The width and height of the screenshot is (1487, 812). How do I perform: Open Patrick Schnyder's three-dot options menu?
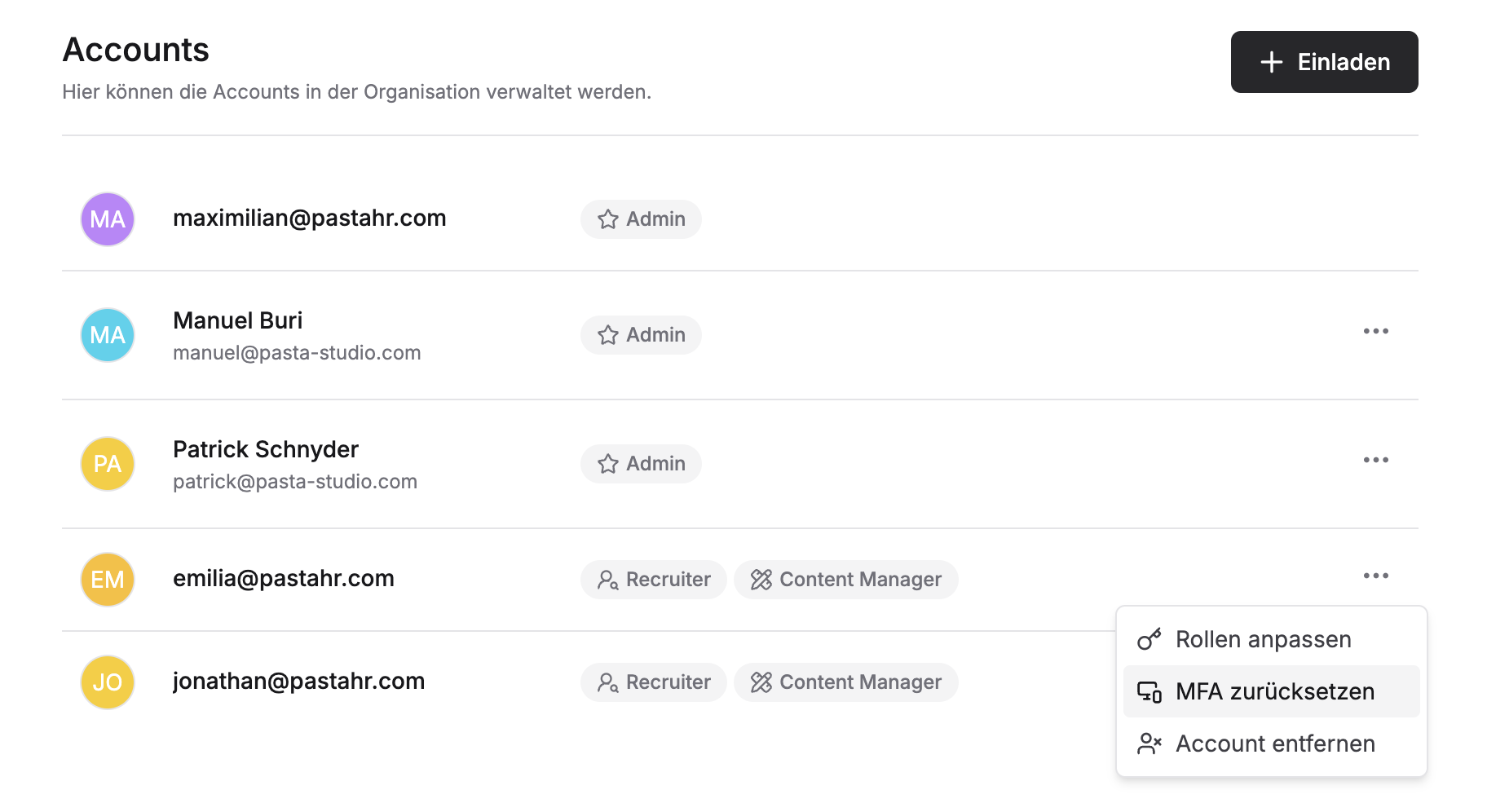click(x=1375, y=460)
